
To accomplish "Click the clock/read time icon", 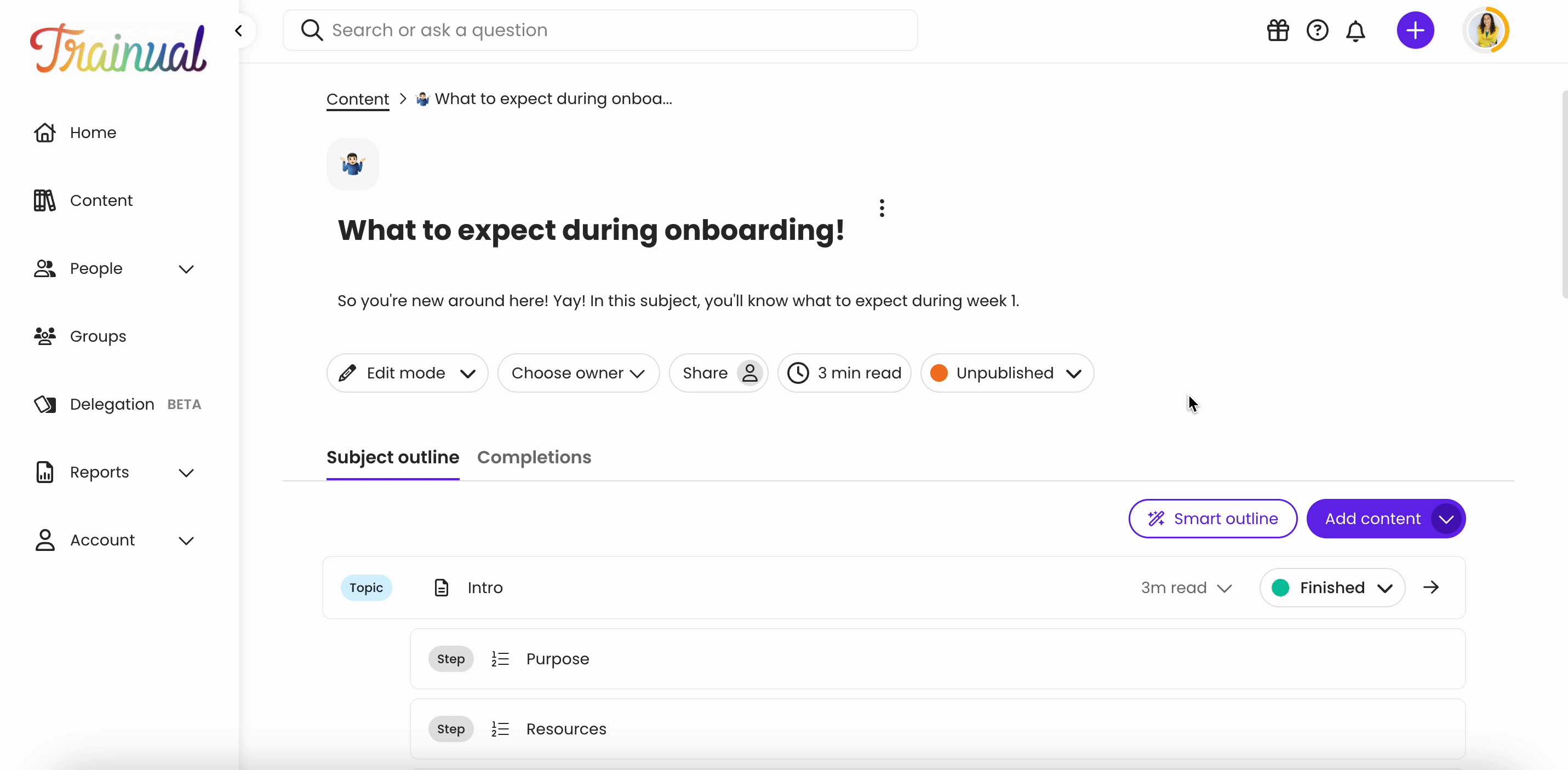I will 798,372.
